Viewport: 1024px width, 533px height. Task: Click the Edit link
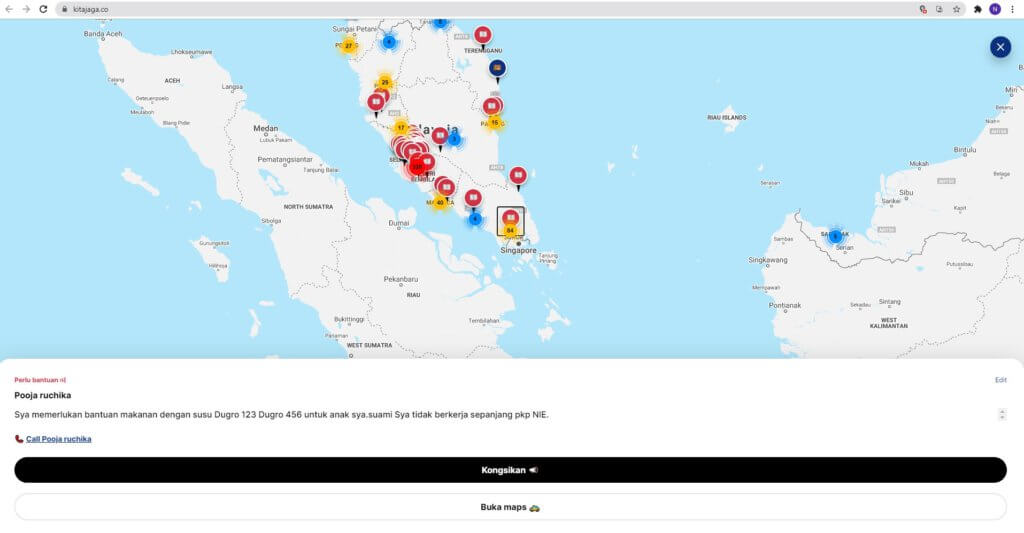[x=1000, y=380]
